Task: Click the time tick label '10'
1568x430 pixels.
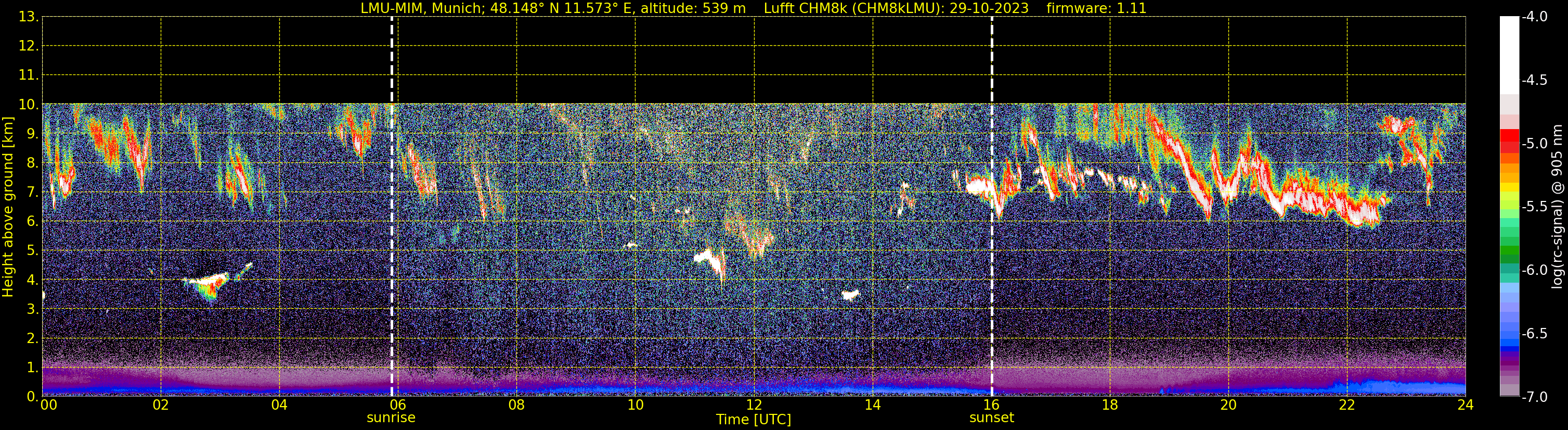Action: pyautogui.click(x=636, y=405)
